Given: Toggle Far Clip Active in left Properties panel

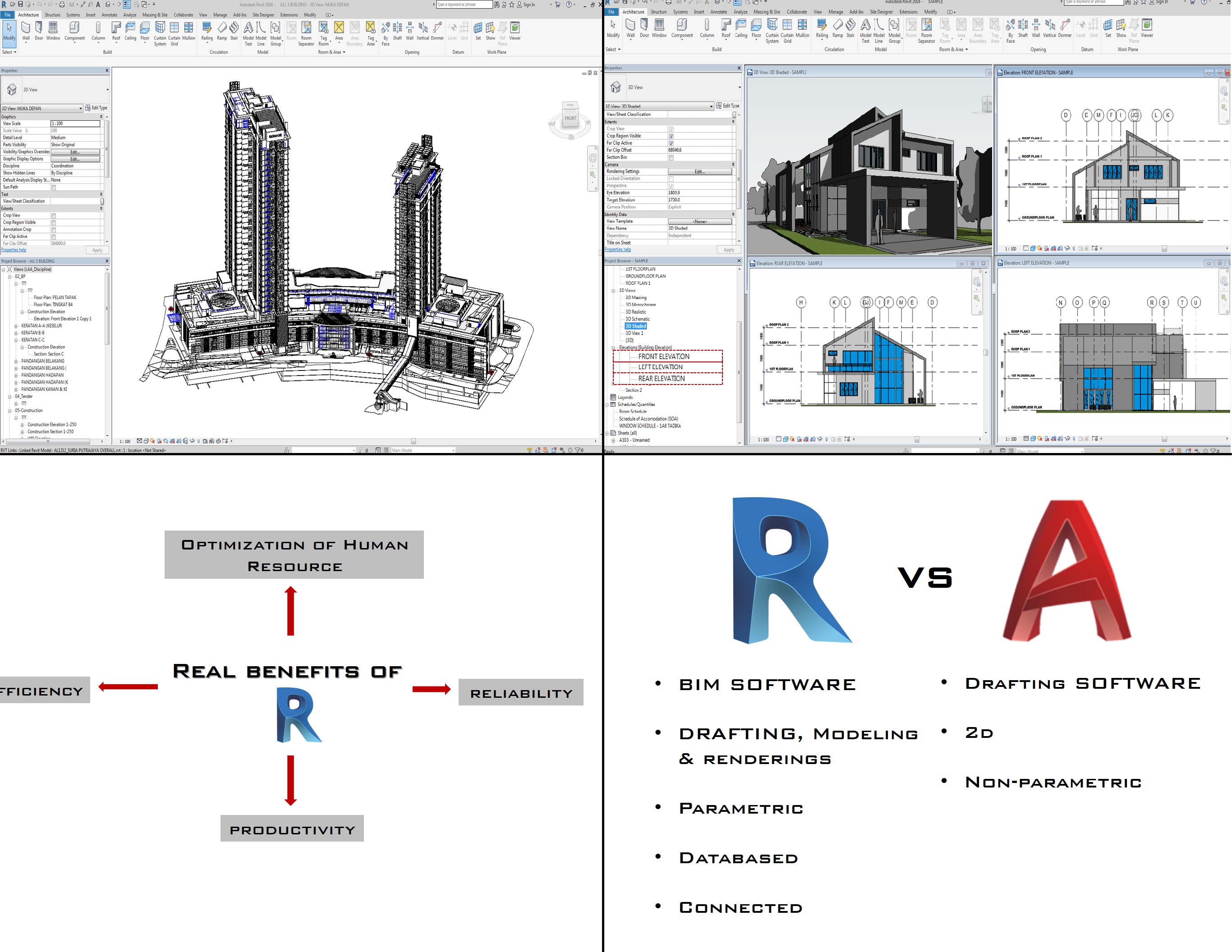Looking at the screenshot, I should [x=54, y=237].
